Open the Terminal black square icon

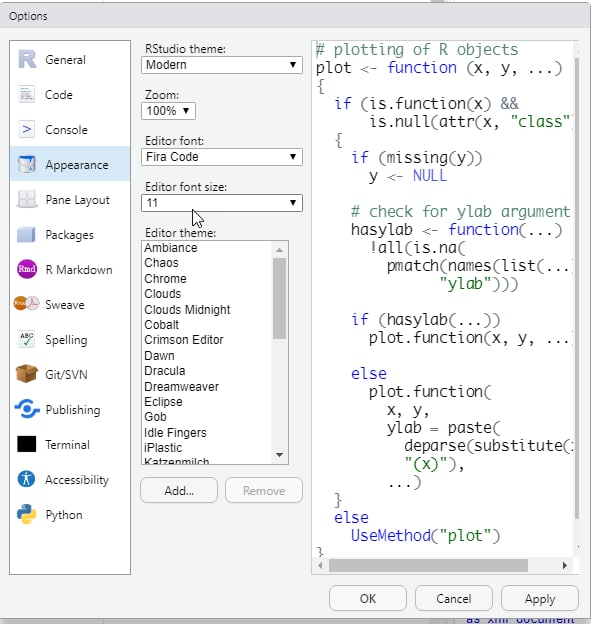tap(27, 444)
